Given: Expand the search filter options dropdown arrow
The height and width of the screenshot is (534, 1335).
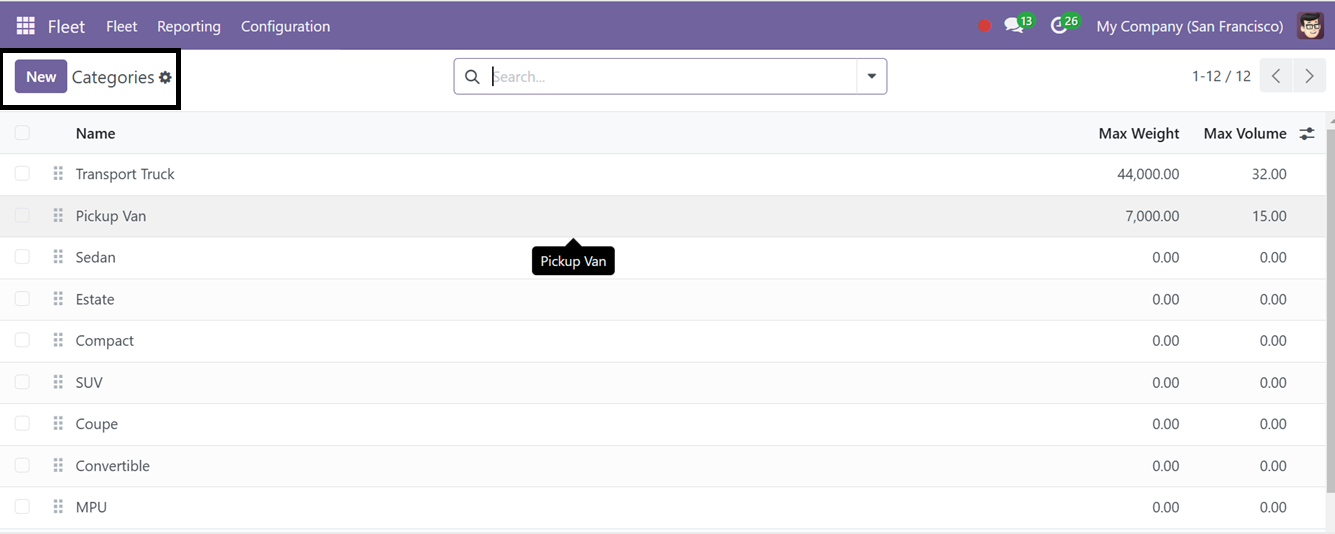Looking at the screenshot, I should 872,77.
